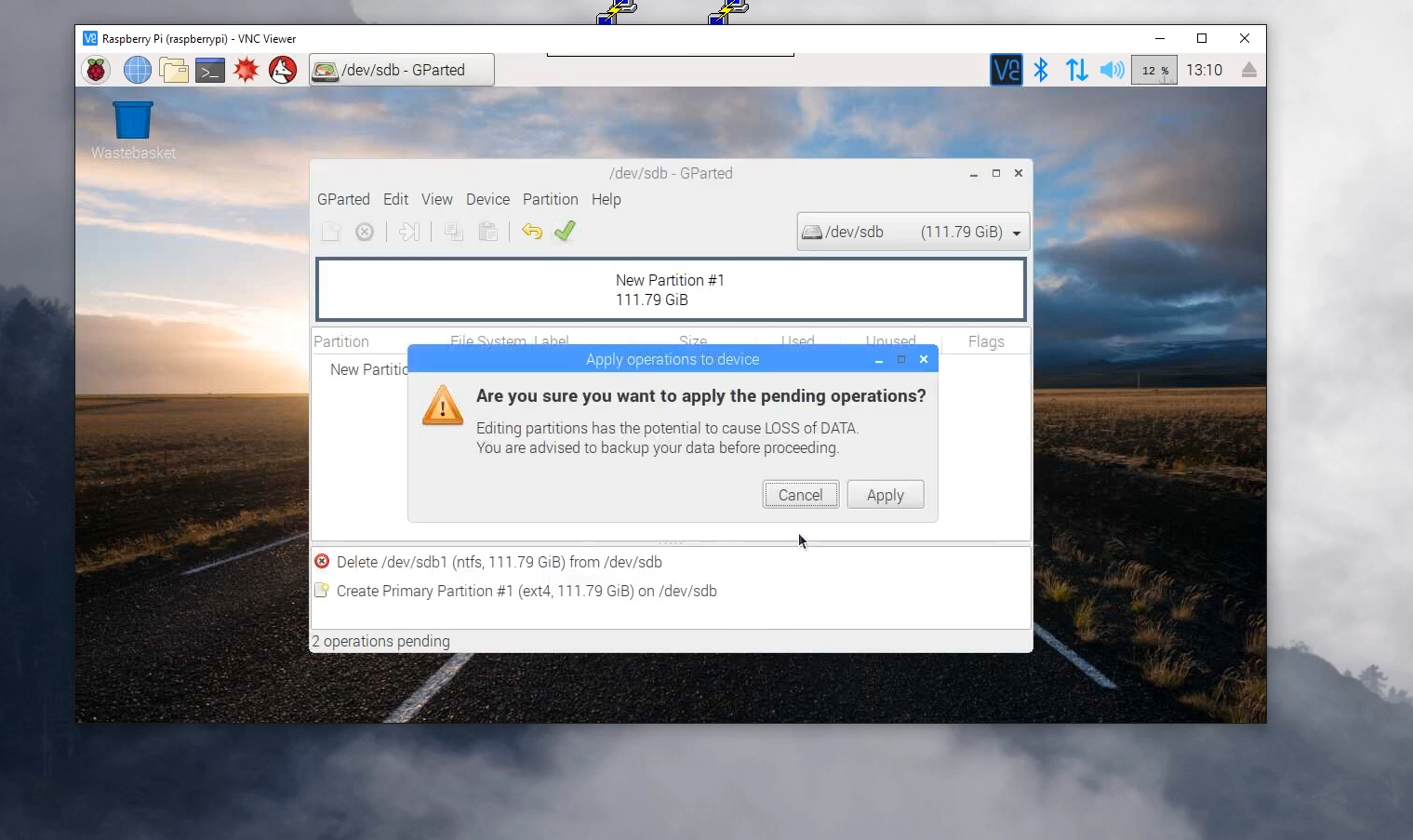The image size is (1413, 840).
Task: Launch the terminal from the panel
Action: click(x=210, y=70)
